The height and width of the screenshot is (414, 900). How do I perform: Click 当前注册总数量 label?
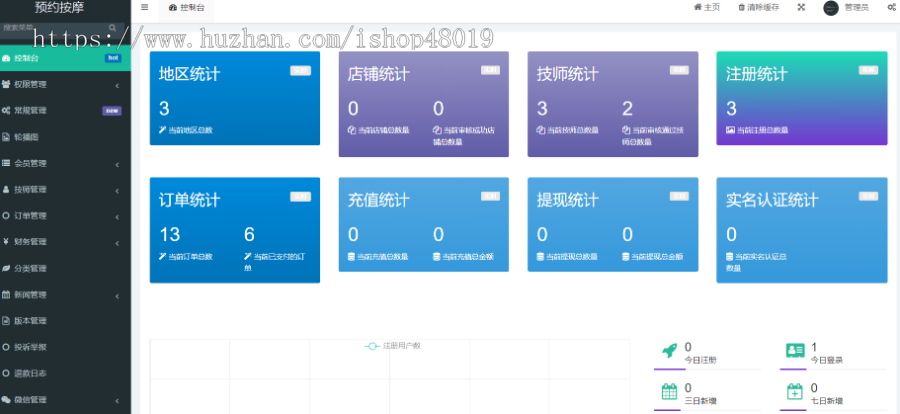pos(762,130)
